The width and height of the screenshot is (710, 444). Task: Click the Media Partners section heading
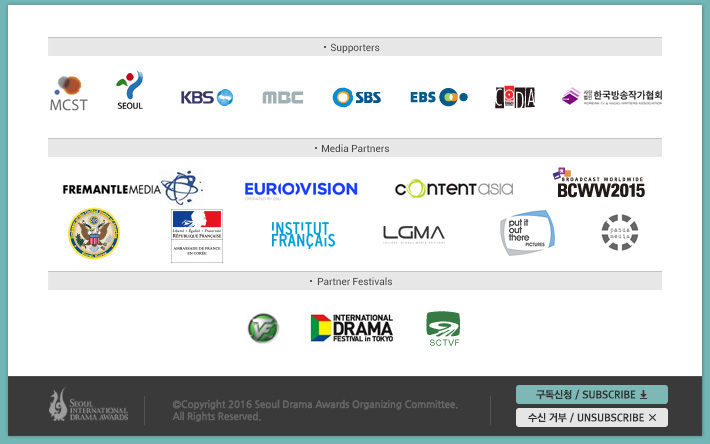(x=355, y=148)
